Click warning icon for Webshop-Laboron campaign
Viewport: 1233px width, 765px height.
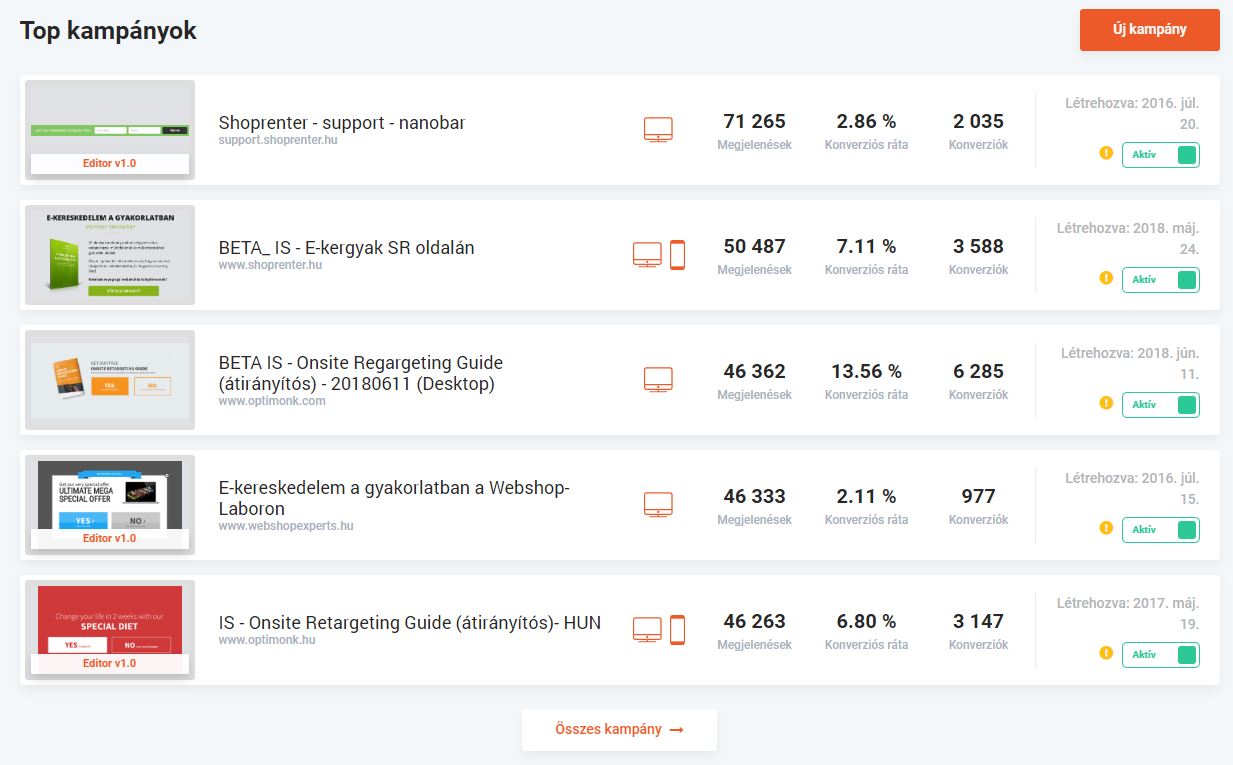(x=1106, y=528)
